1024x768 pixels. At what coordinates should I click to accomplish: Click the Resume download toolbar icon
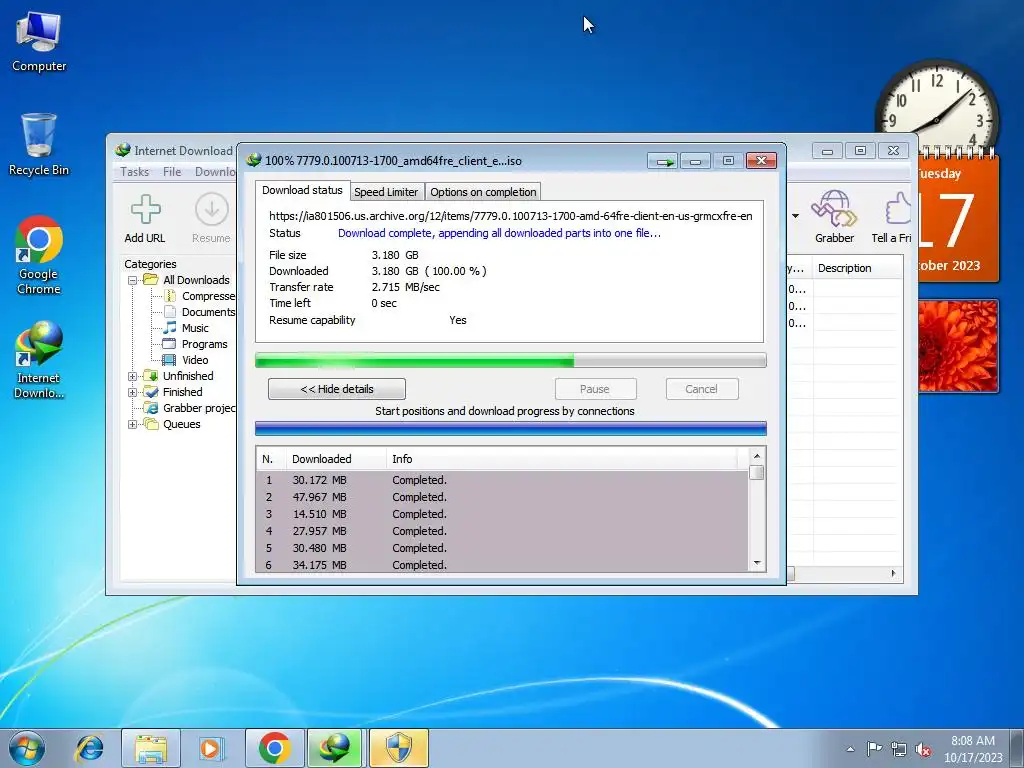212,210
